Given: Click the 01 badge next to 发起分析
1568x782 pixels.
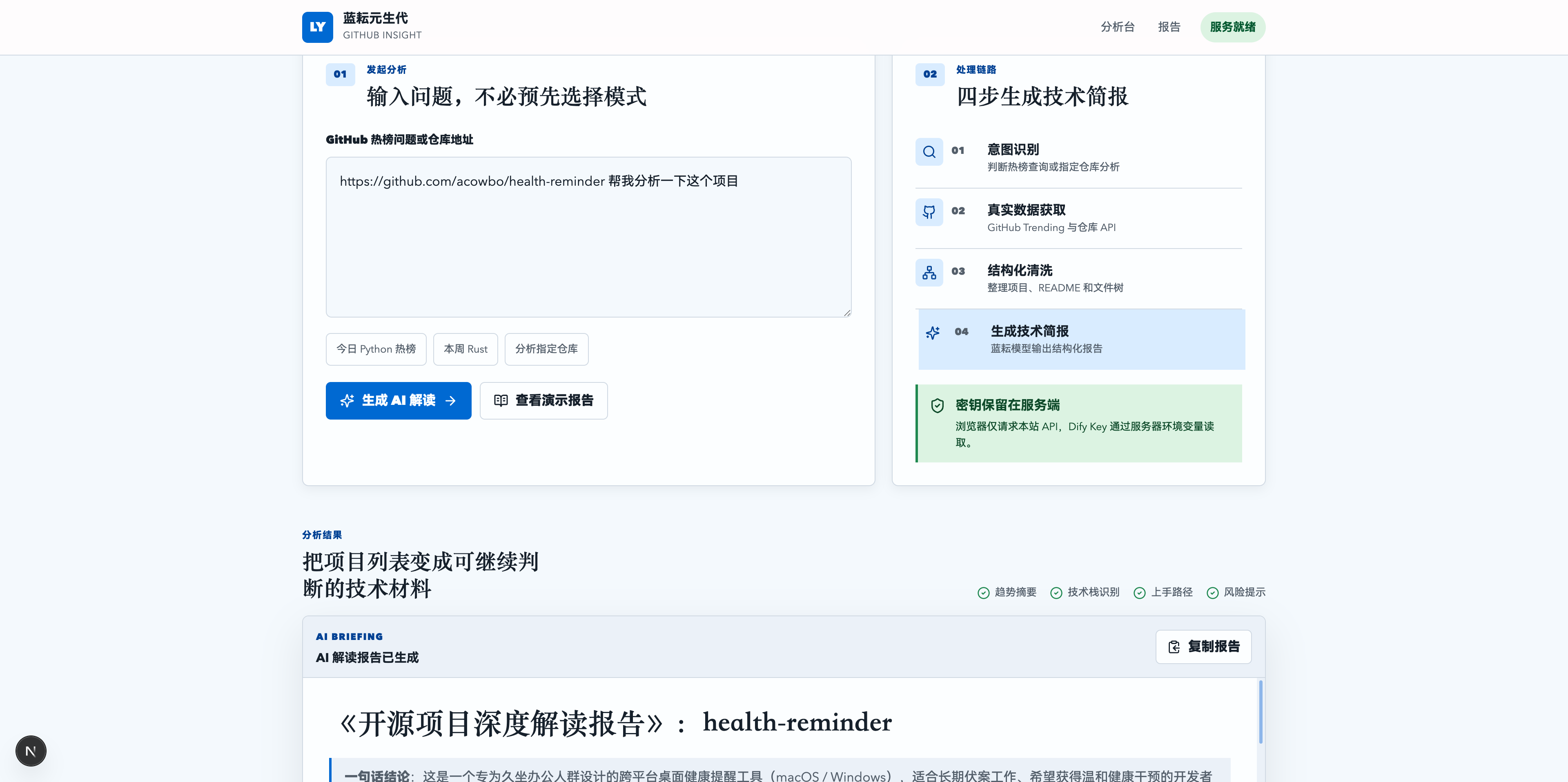Looking at the screenshot, I should (x=340, y=74).
